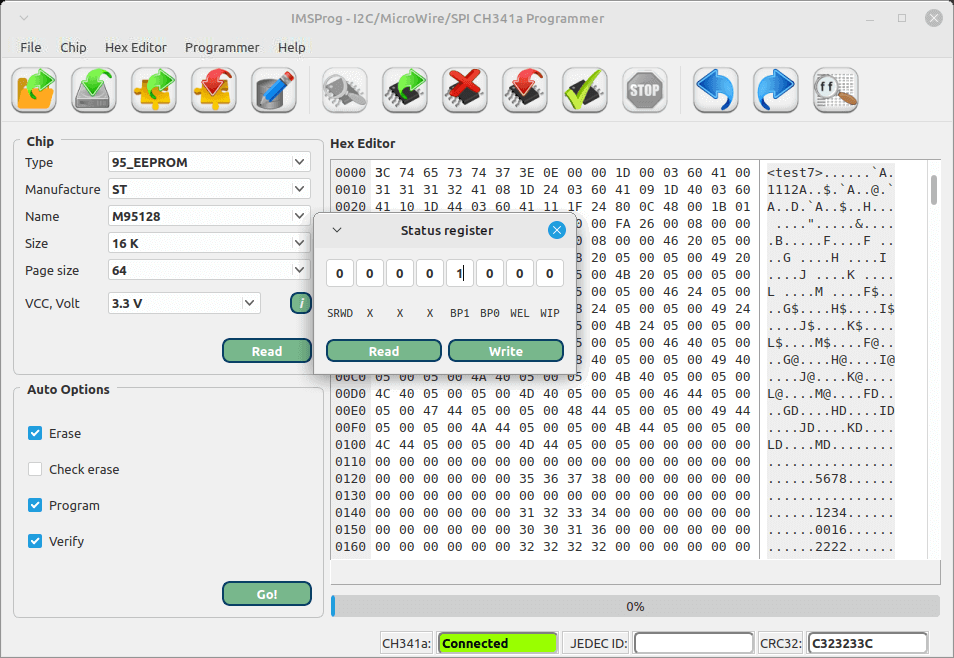954x658 pixels.
Task: Click the operation progress bar showing 0%
Action: (635, 606)
